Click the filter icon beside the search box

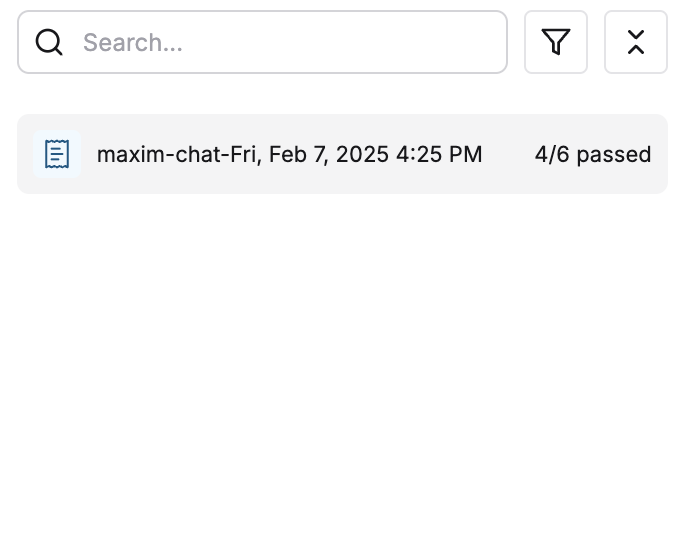point(556,42)
